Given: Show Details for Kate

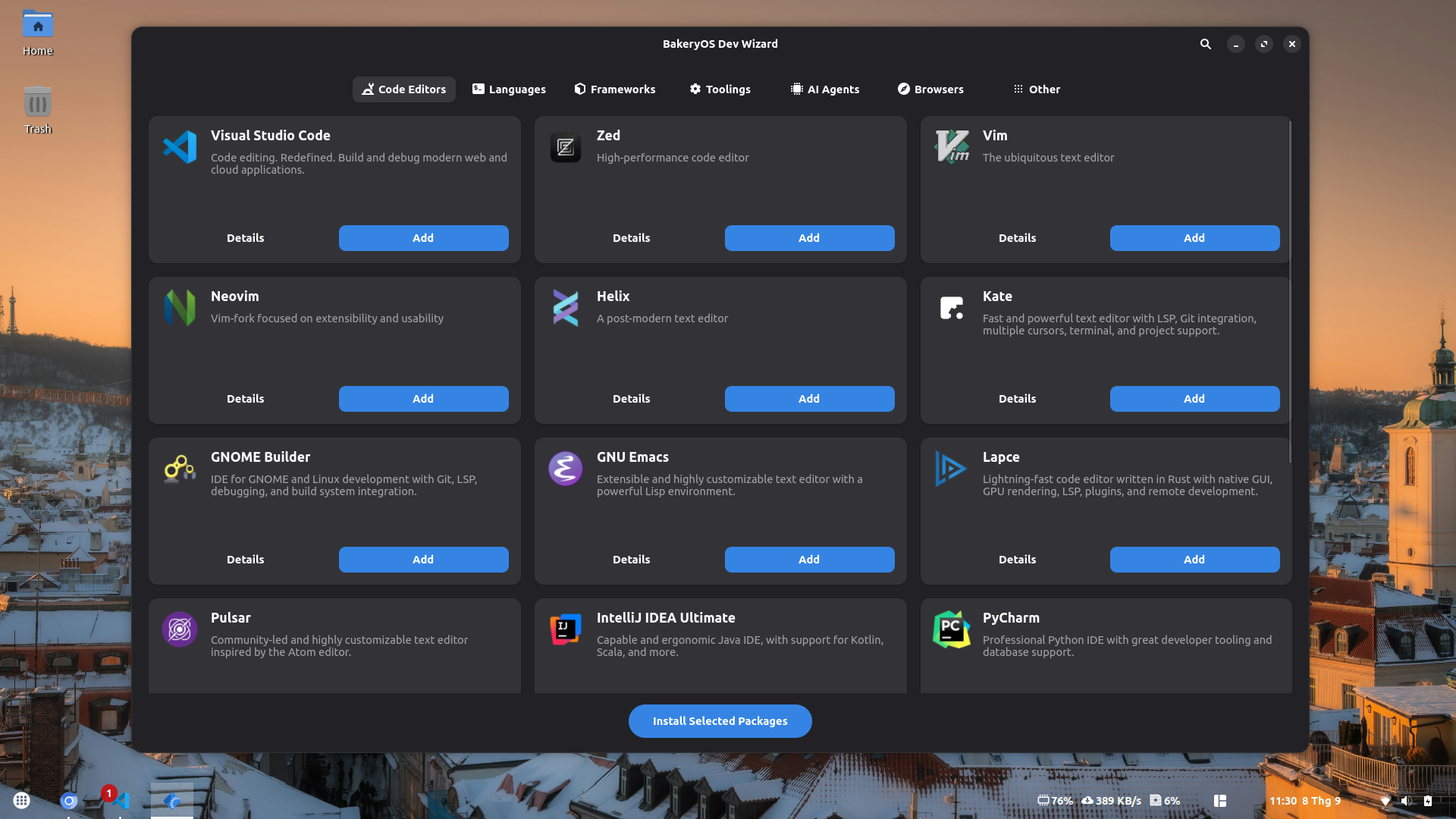Looking at the screenshot, I should (1017, 399).
